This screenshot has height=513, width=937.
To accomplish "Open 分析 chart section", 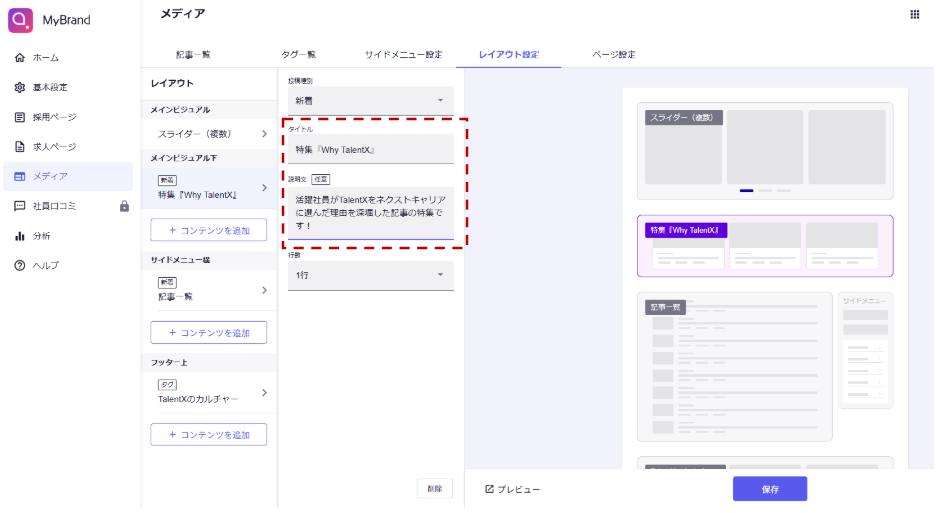I will [x=40, y=236].
